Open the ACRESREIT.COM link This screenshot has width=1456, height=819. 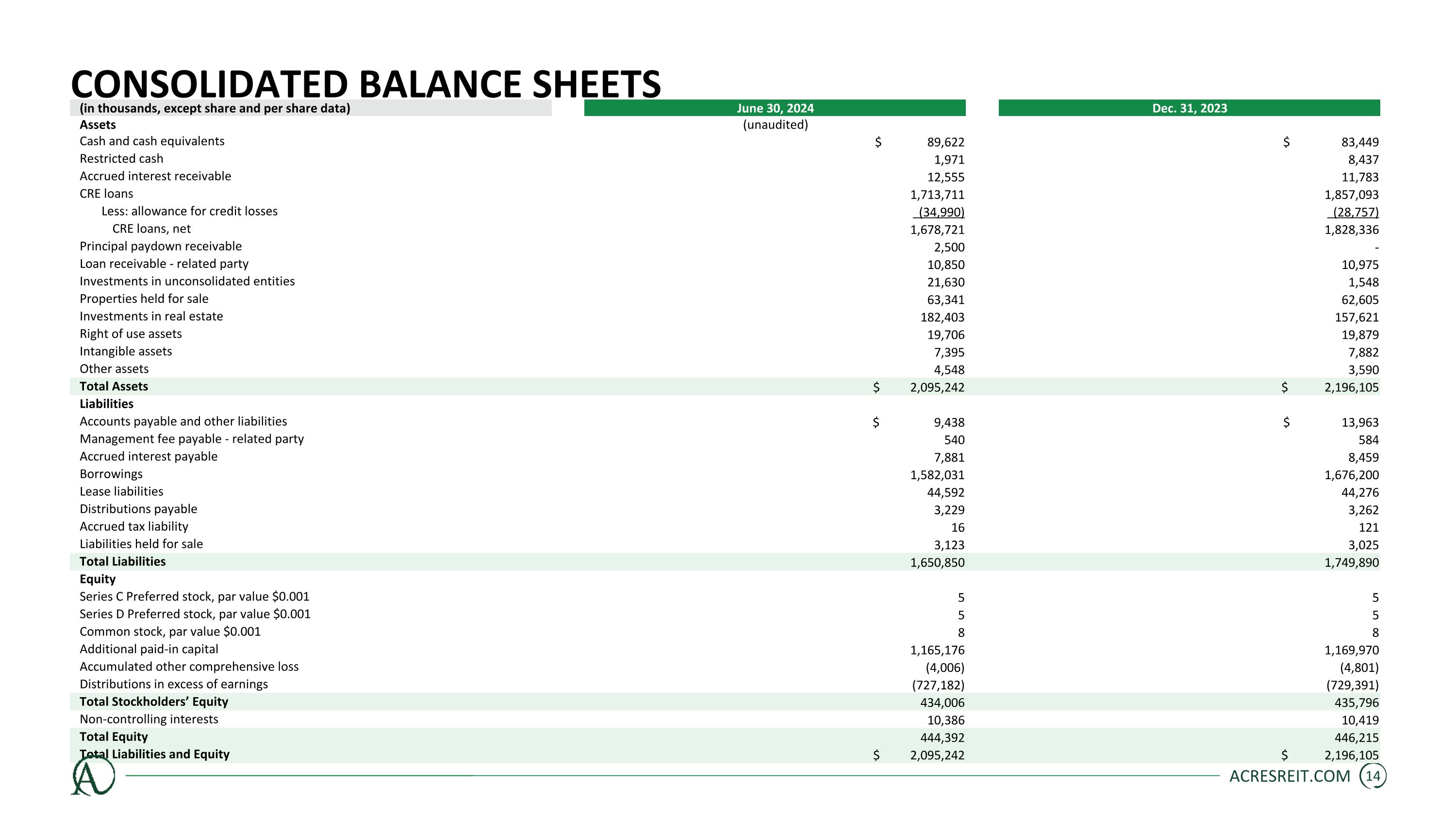(x=1289, y=776)
